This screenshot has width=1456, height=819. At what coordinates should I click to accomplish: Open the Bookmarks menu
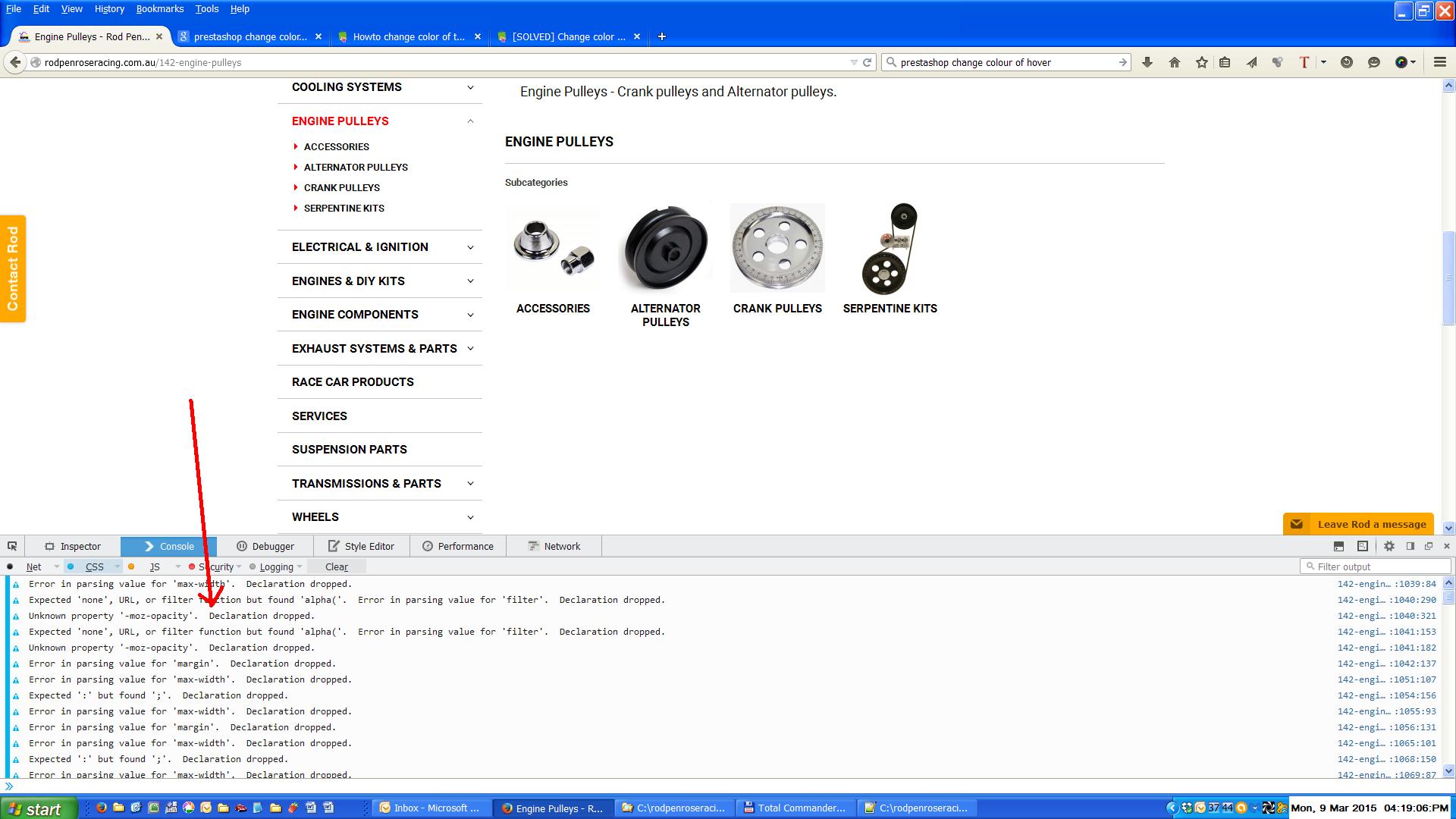[x=159, y=9]
